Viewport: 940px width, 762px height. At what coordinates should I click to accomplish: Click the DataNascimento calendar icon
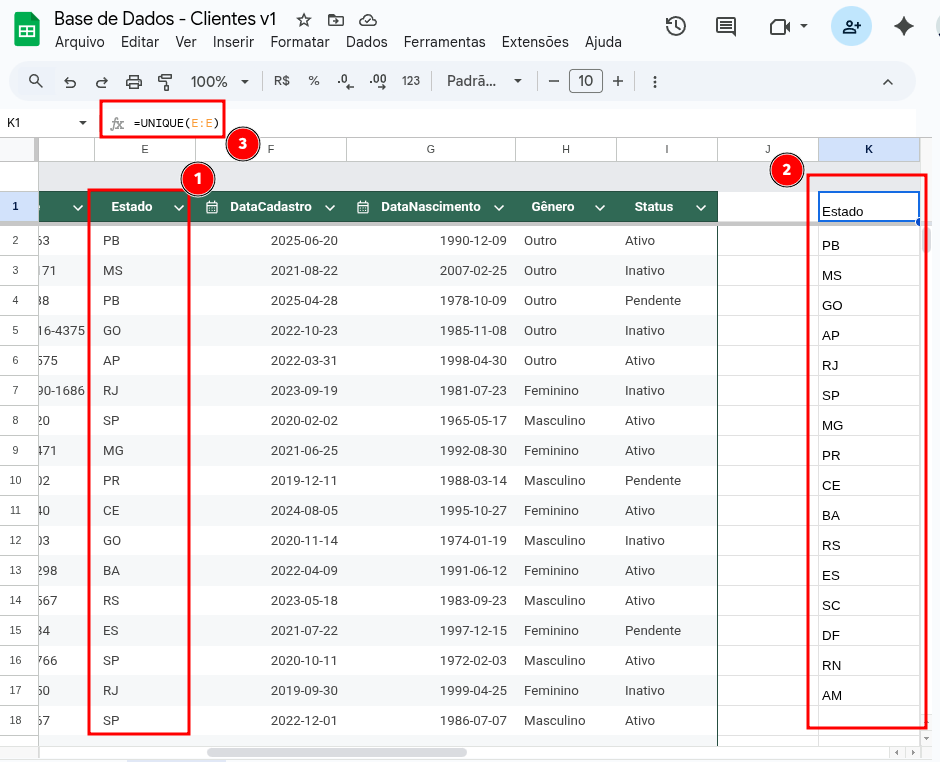point(363,207)
